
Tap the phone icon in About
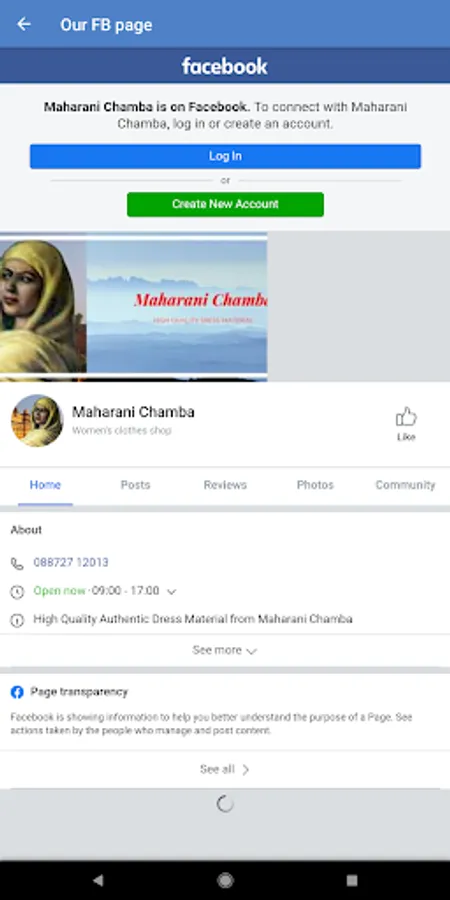[x=17, y=563]
